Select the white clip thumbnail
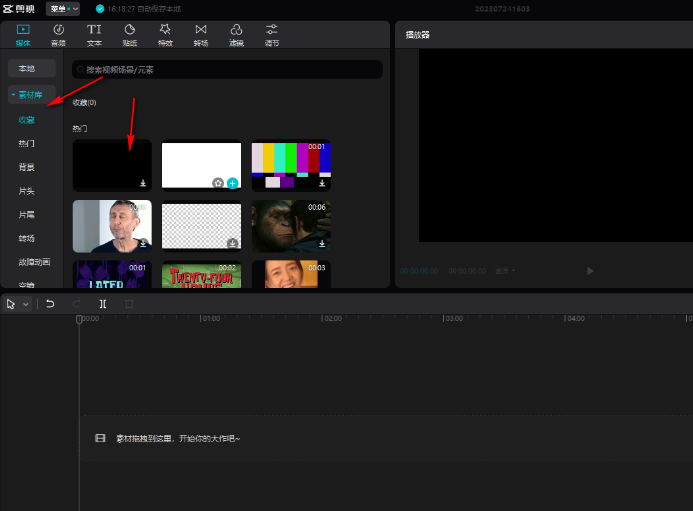 pyautogui.click(x=202, y=165)
